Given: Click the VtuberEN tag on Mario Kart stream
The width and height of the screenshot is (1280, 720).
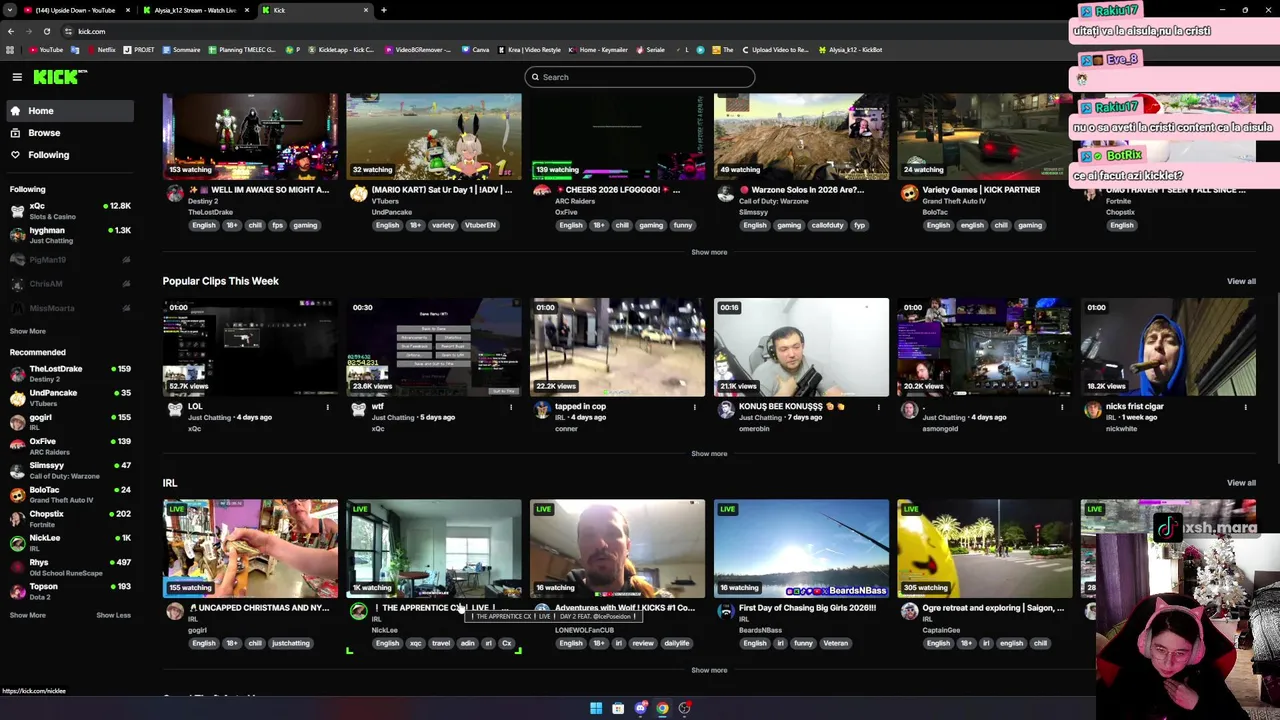Looking at the screenshot, I should pyautogui.click(x=479, y=225).
